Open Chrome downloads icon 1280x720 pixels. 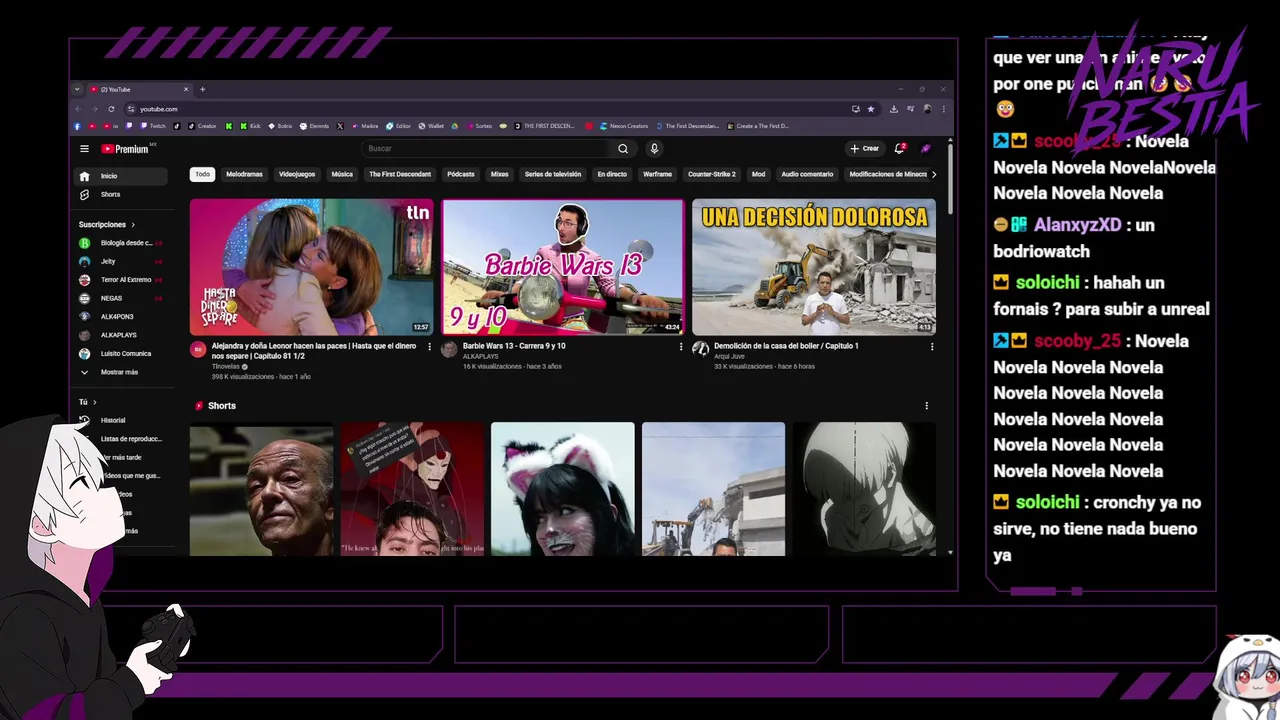tap(893, 109)
